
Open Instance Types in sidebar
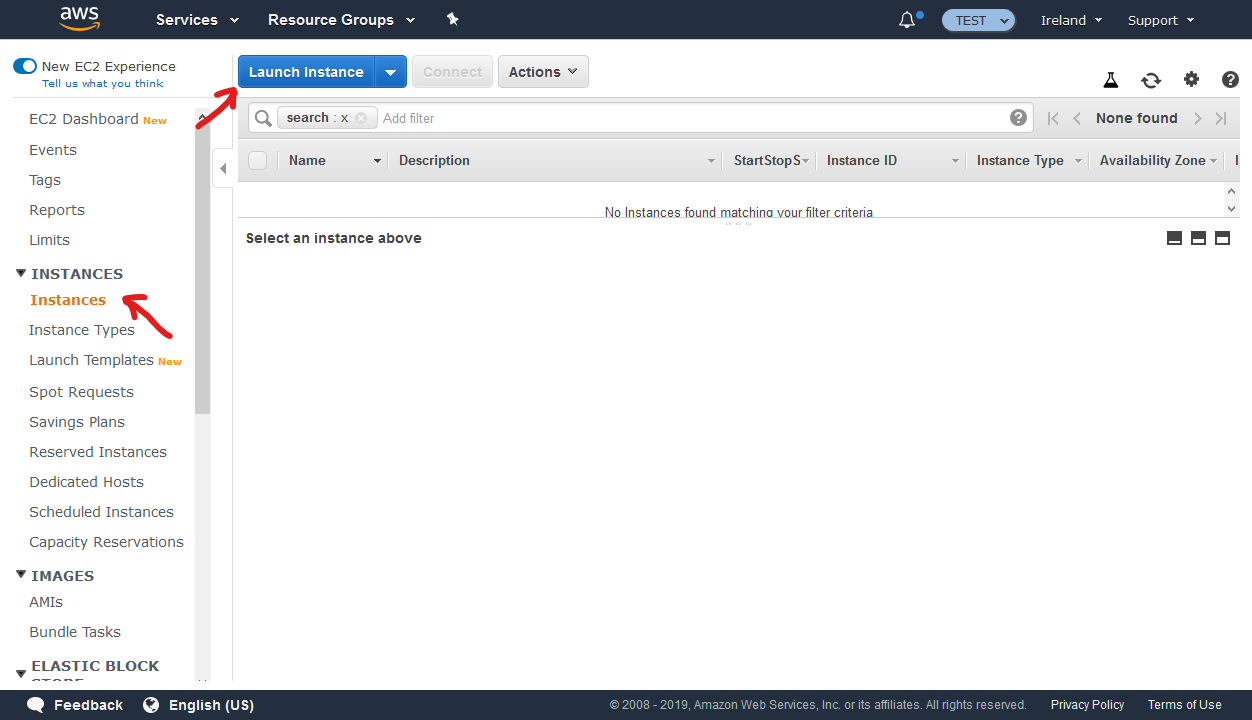82,330
